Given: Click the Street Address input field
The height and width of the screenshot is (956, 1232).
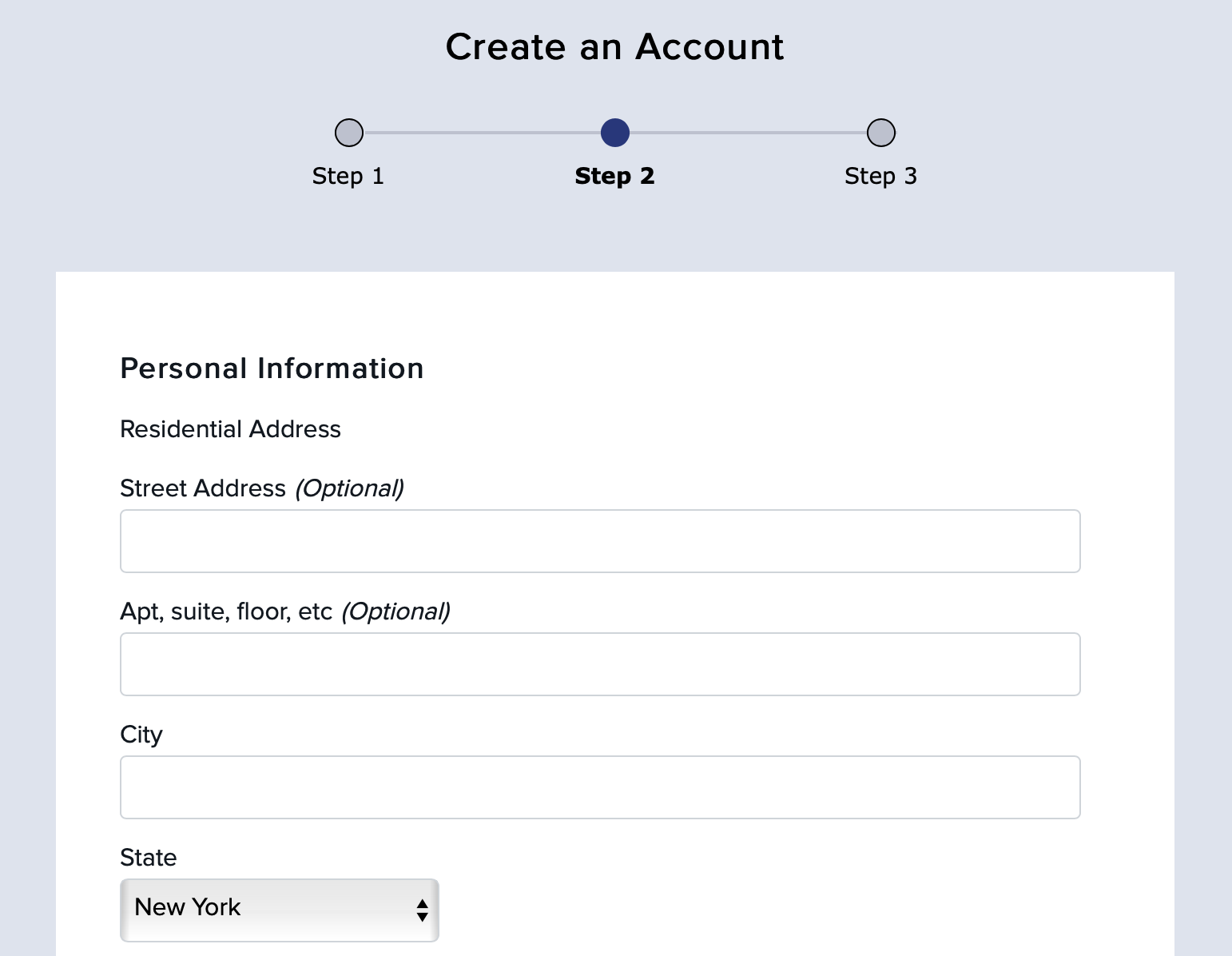Looking at the screenshot, I should pyautogui.click(x=600, y=540).
